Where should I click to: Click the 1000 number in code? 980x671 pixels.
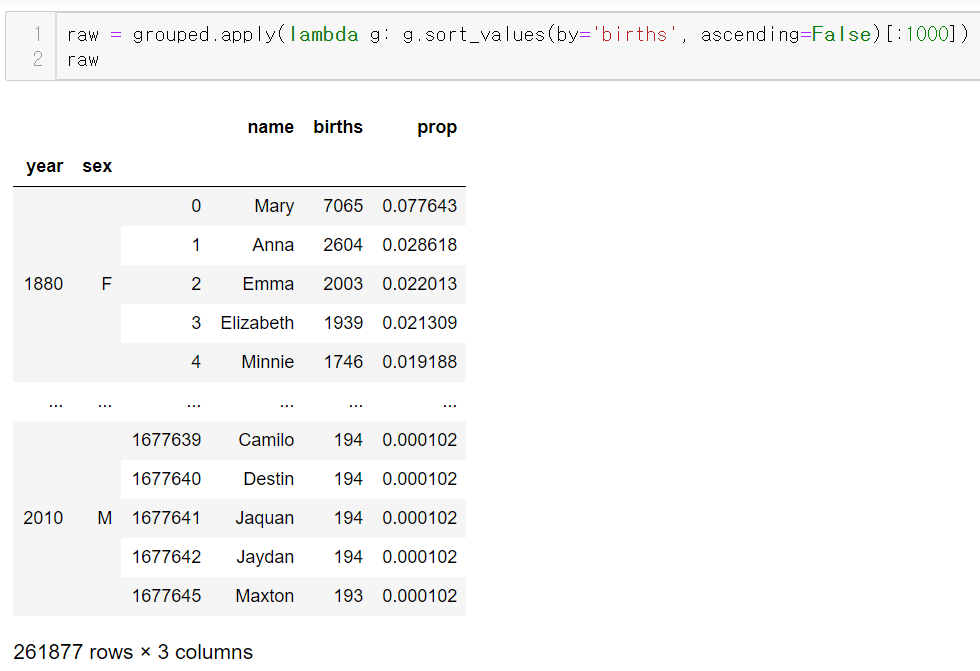[927, 34]
